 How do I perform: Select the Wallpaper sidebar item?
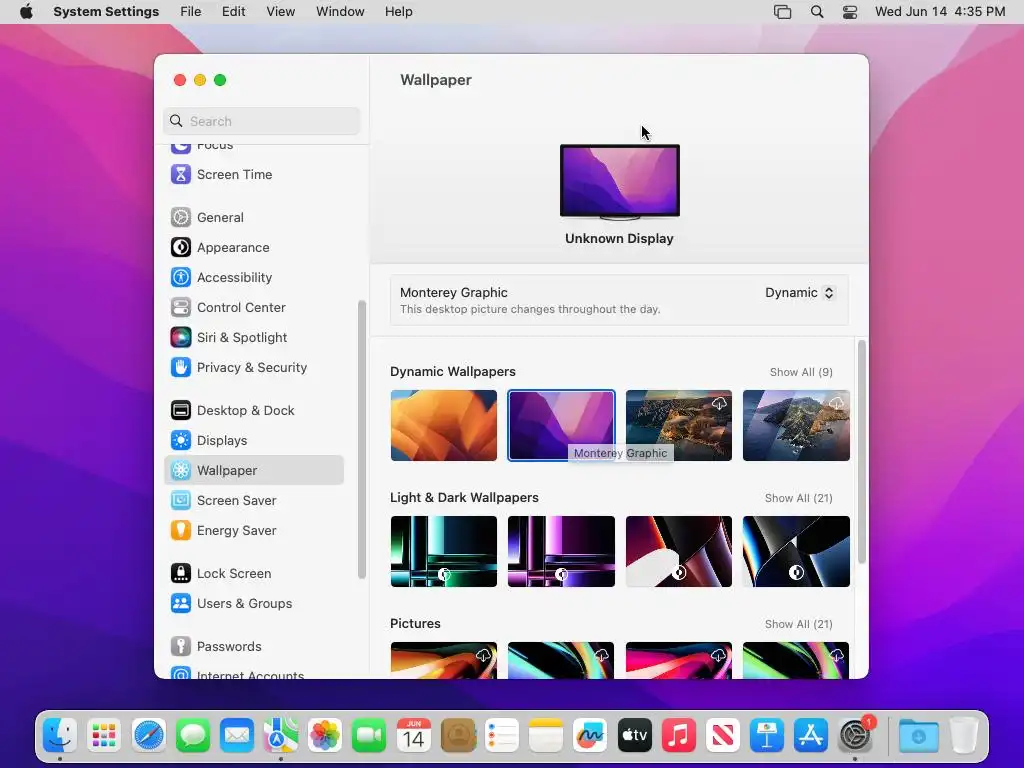pyautogui.click(x=253, y=470)
